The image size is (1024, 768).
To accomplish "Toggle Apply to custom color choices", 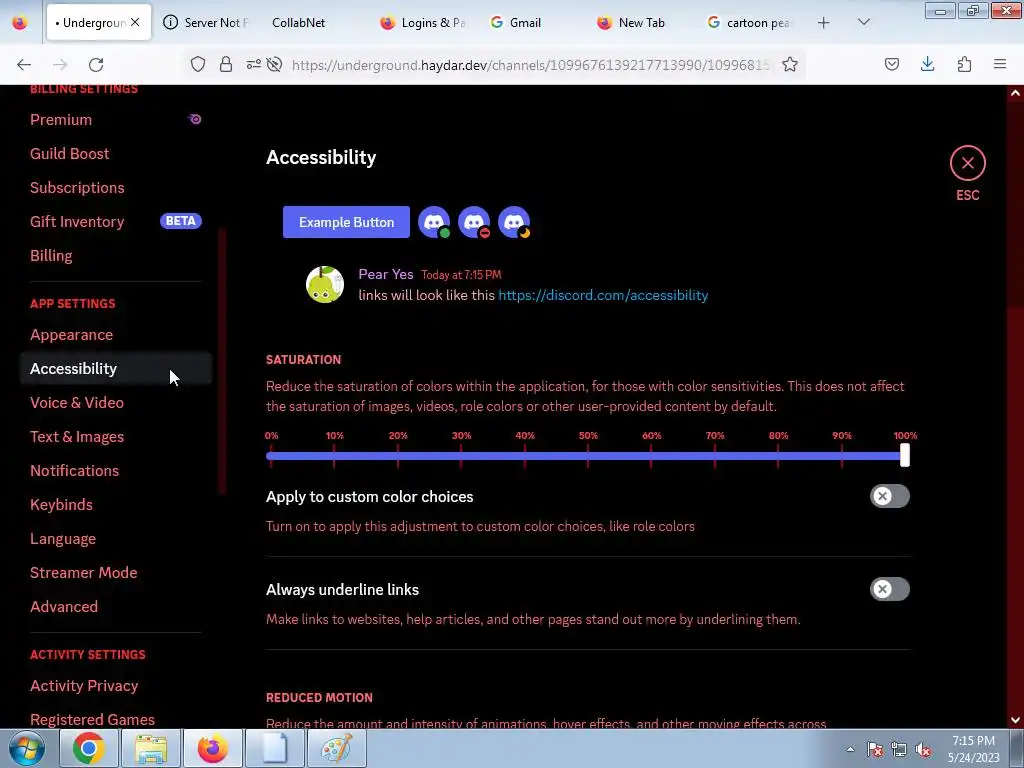I will (x=889, y=496).
